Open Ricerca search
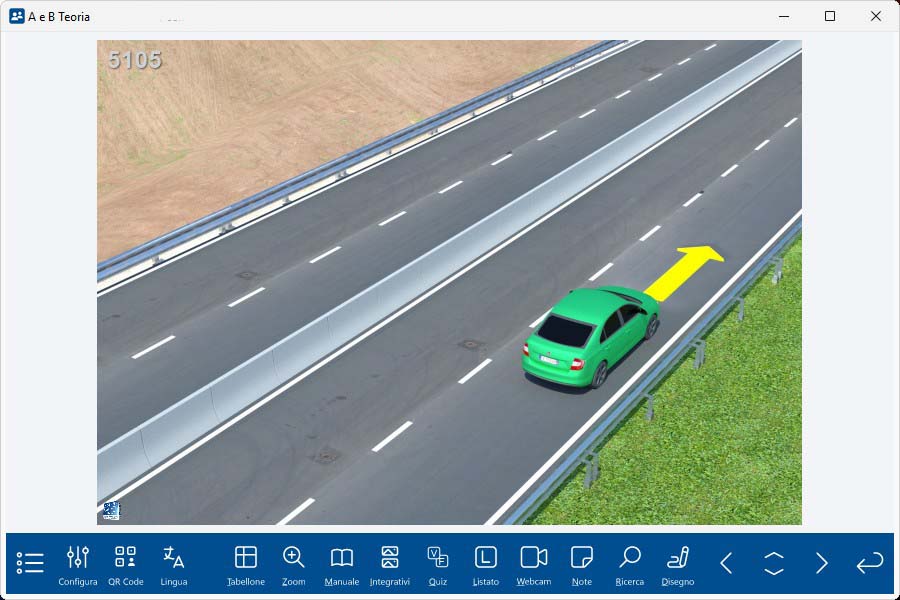The height and width of the screenshot is (600, 900). point(630,565)
